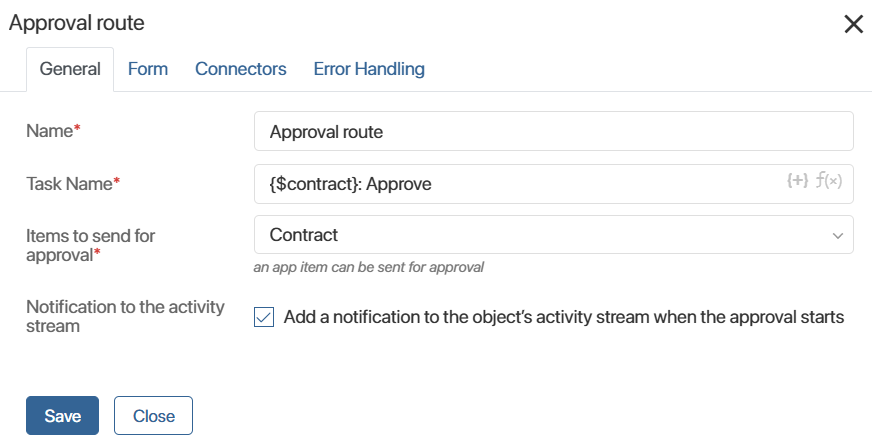Switch to the Form tab

tap(148, 69)
